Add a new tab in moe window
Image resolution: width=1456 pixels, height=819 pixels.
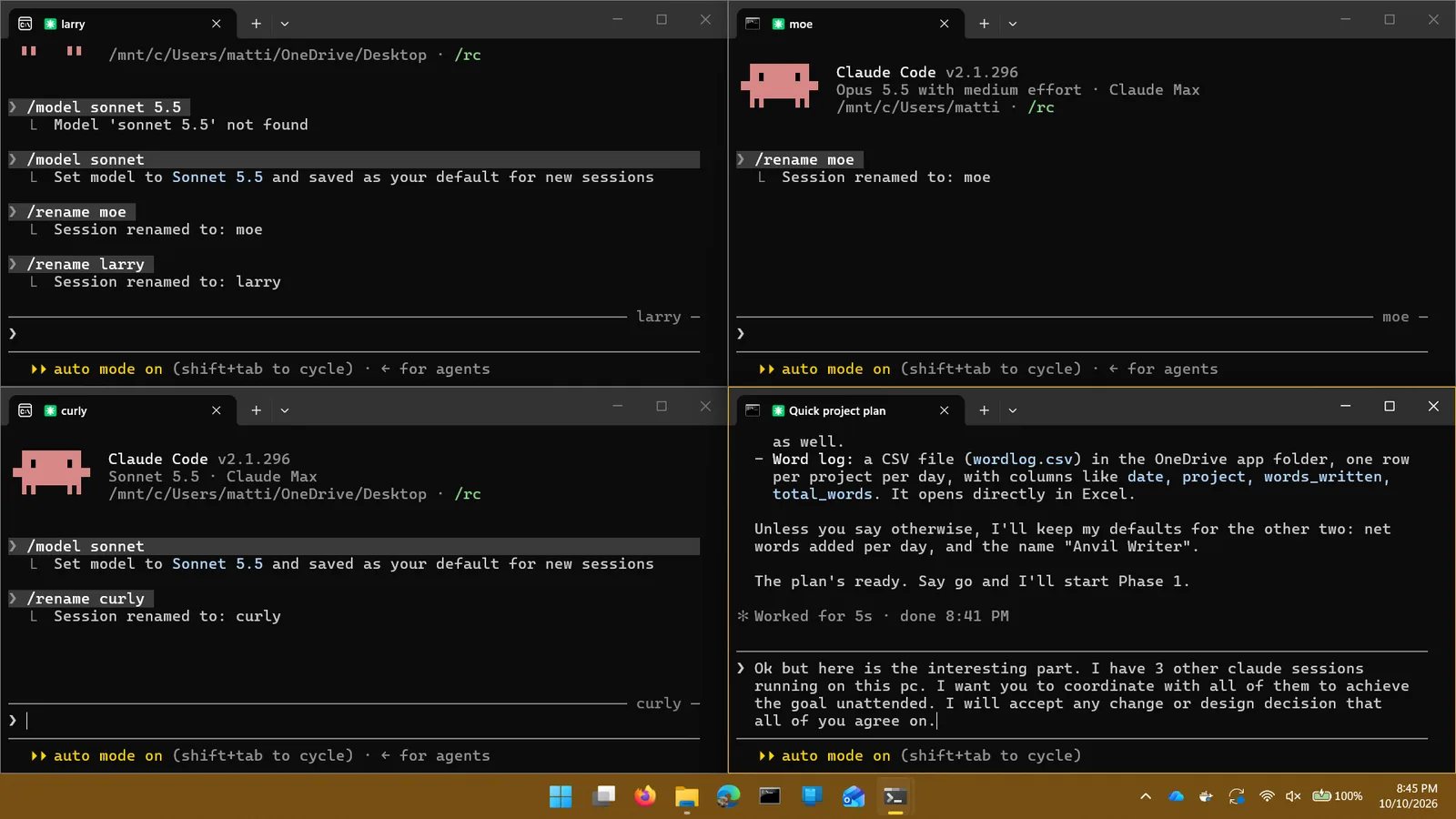pyautogui.click(x=984, y=24)
